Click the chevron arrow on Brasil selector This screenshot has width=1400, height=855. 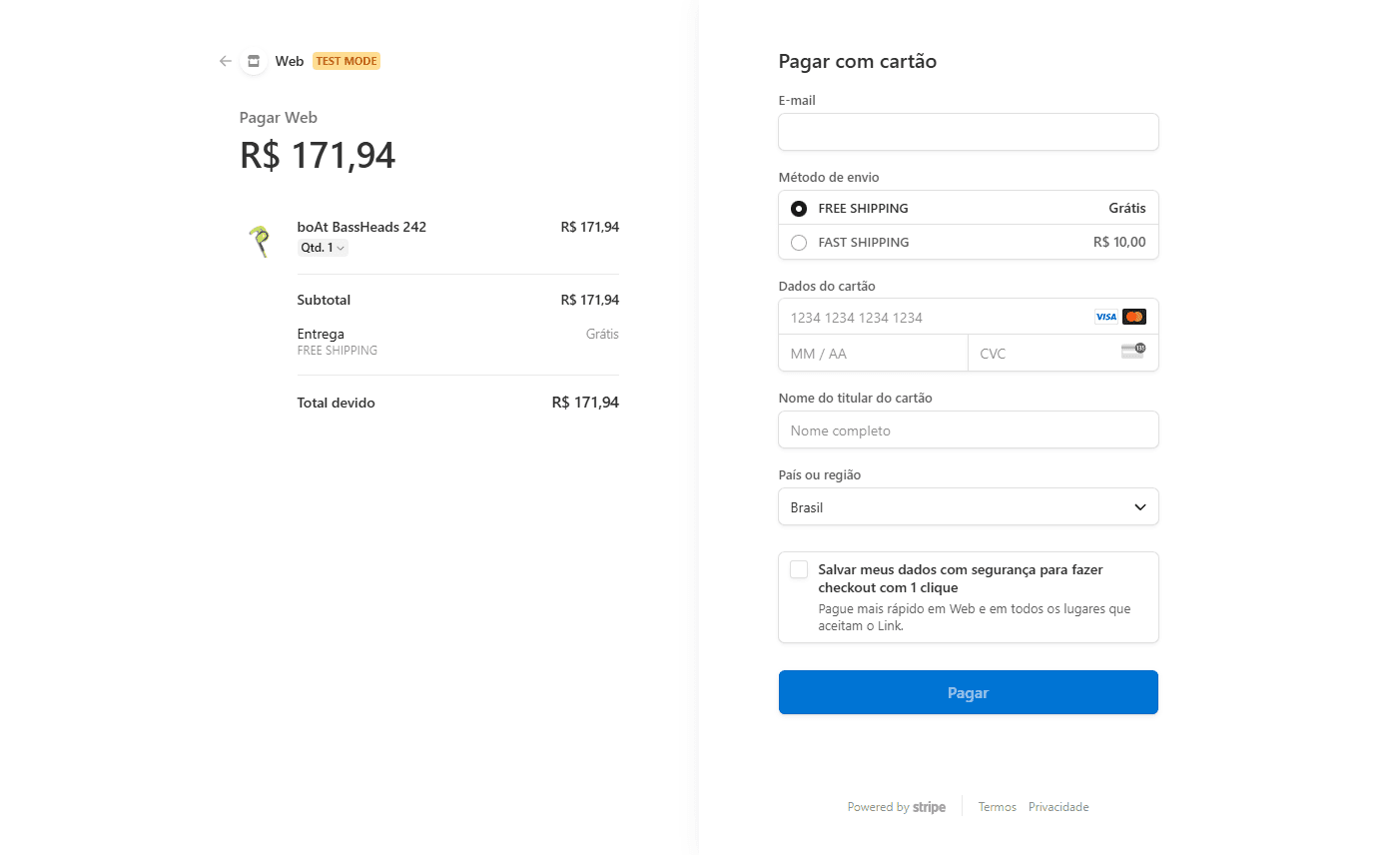coord(1139,507)
